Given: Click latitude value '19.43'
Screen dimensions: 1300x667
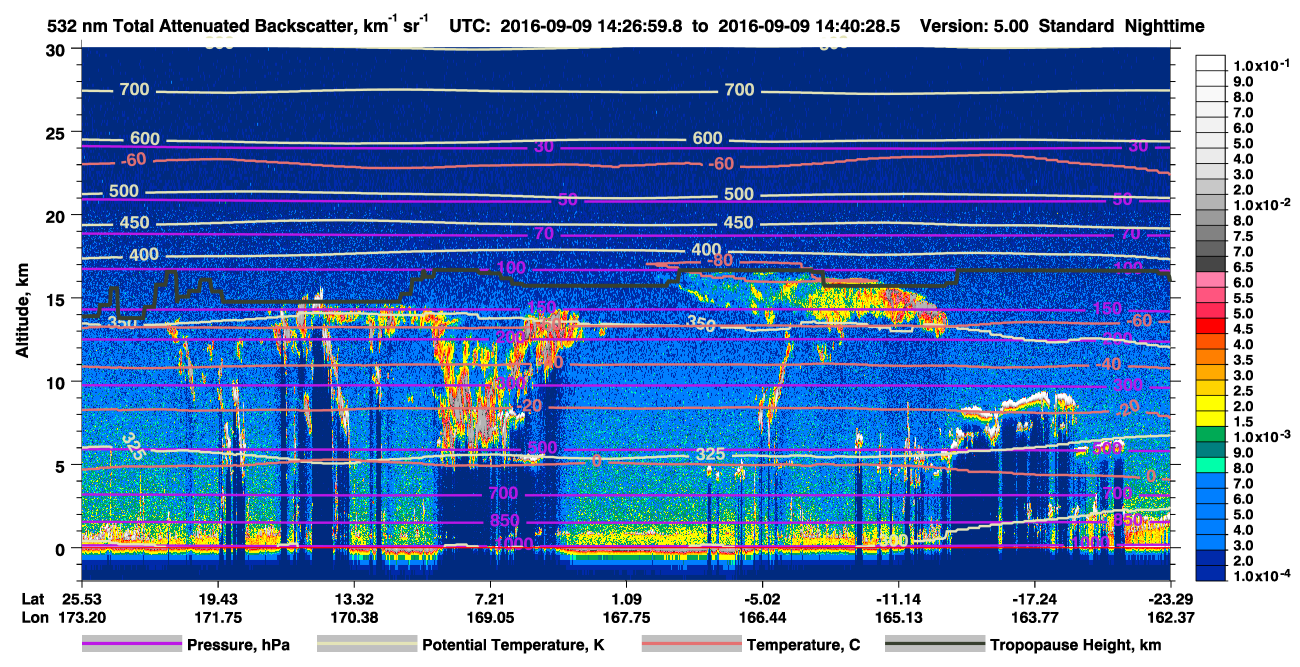Looking at the screenshot, I should tap(217, 598).
